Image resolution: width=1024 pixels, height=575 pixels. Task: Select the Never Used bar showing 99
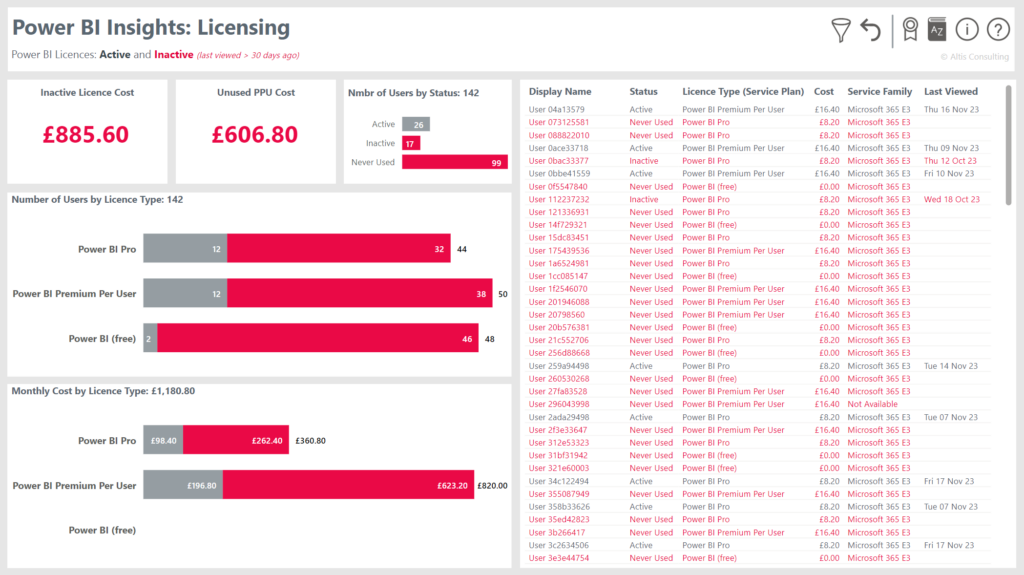(455, 162)
